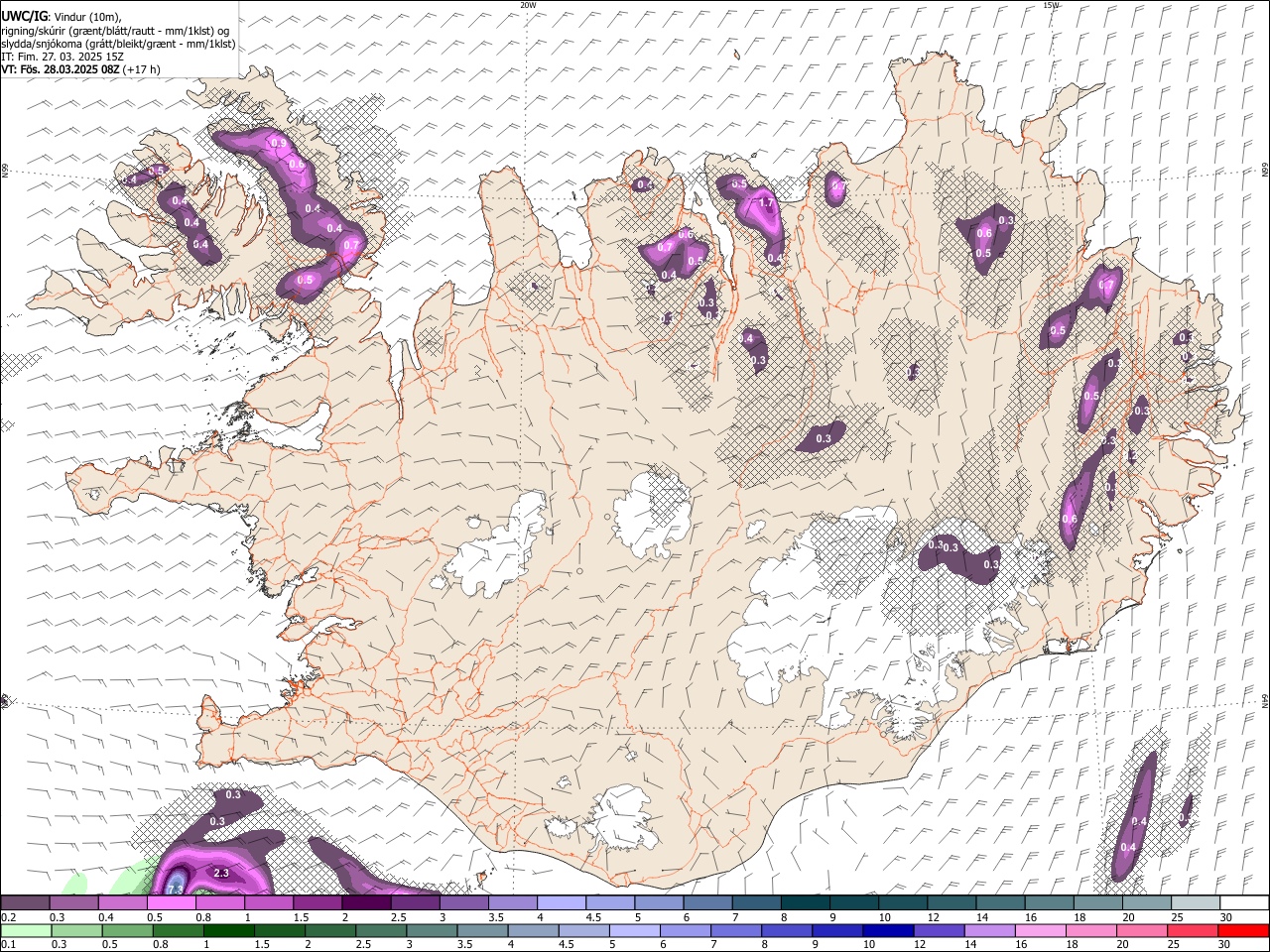Viewport: 1270px width, 952px height.
Task: Click the bright red 30 swatch in lower legend
Action: coord(1243,930)
